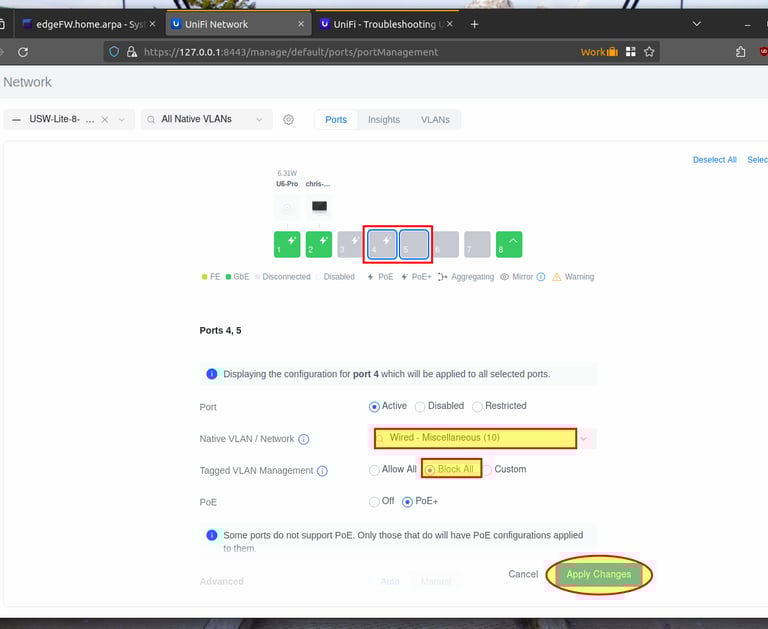Image resolution: width=768 pixels, height=629 pixels.
Task: Expand the browser tab list chevron
Action: pos(696,24)
